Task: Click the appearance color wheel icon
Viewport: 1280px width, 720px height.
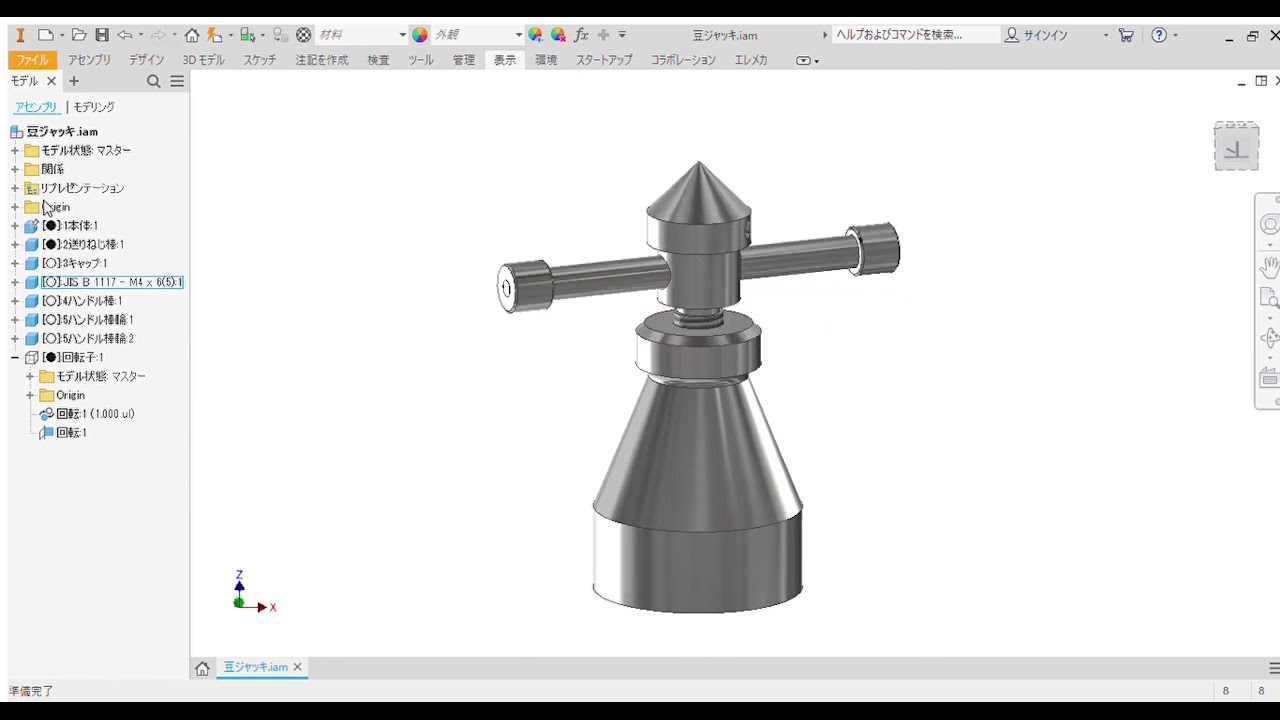Action: point(420,35)
